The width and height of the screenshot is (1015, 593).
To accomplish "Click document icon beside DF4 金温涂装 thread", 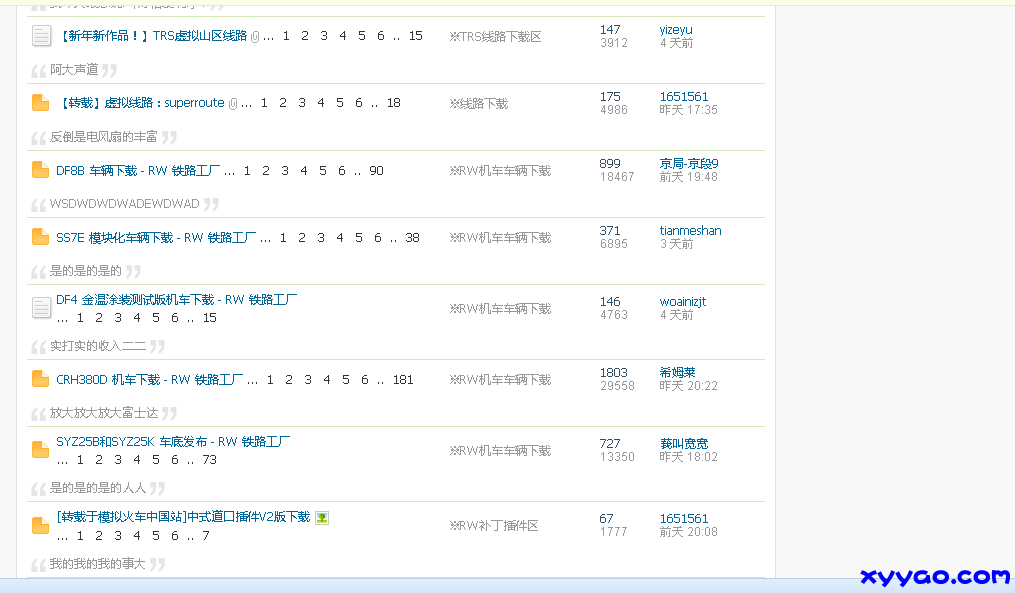I will pos(41,307).
